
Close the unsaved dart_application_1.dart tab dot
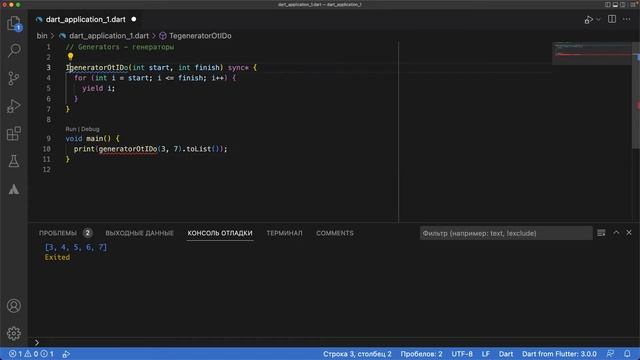click(134, 19)
